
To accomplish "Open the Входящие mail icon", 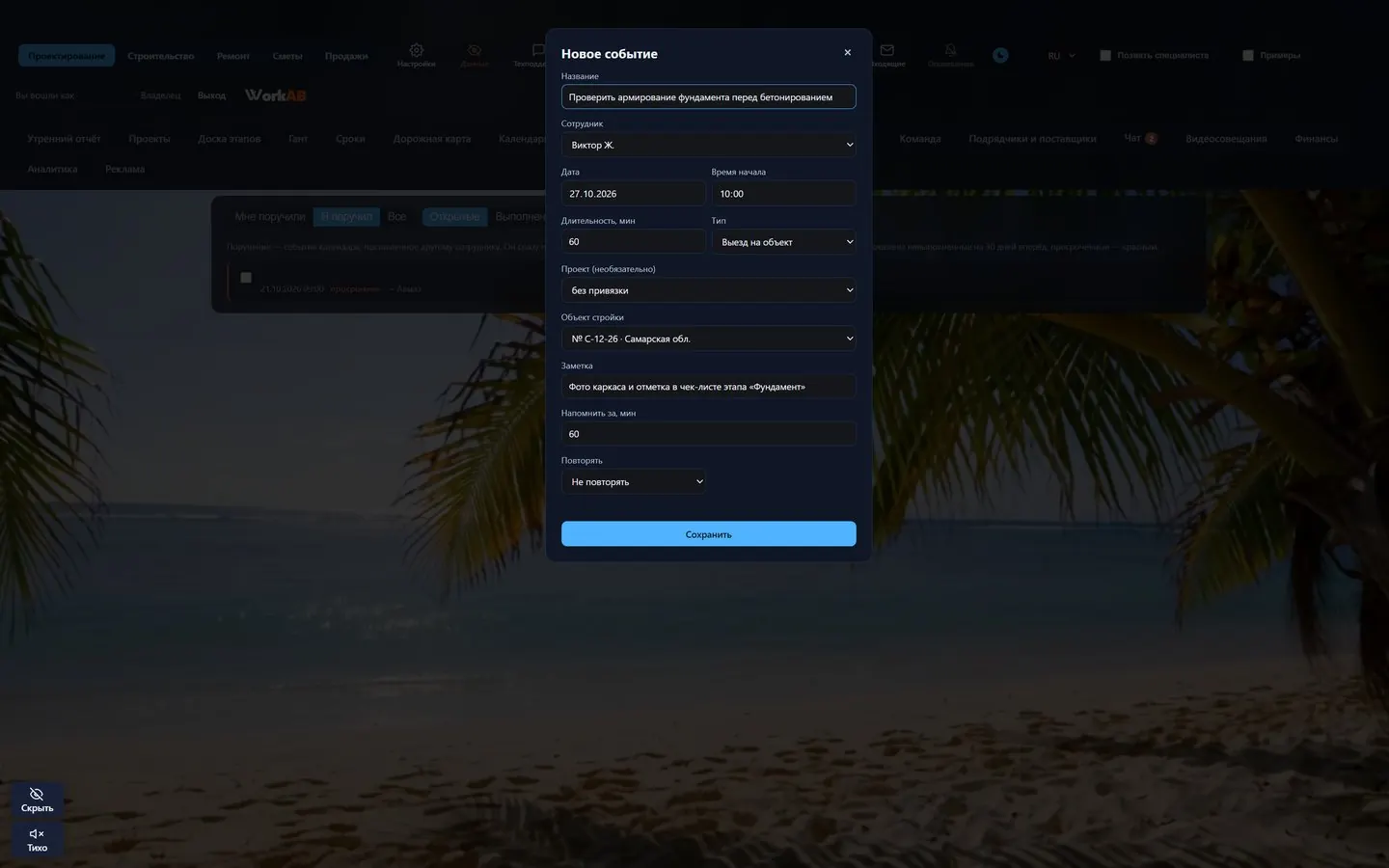I will click(x=887, y=50).
